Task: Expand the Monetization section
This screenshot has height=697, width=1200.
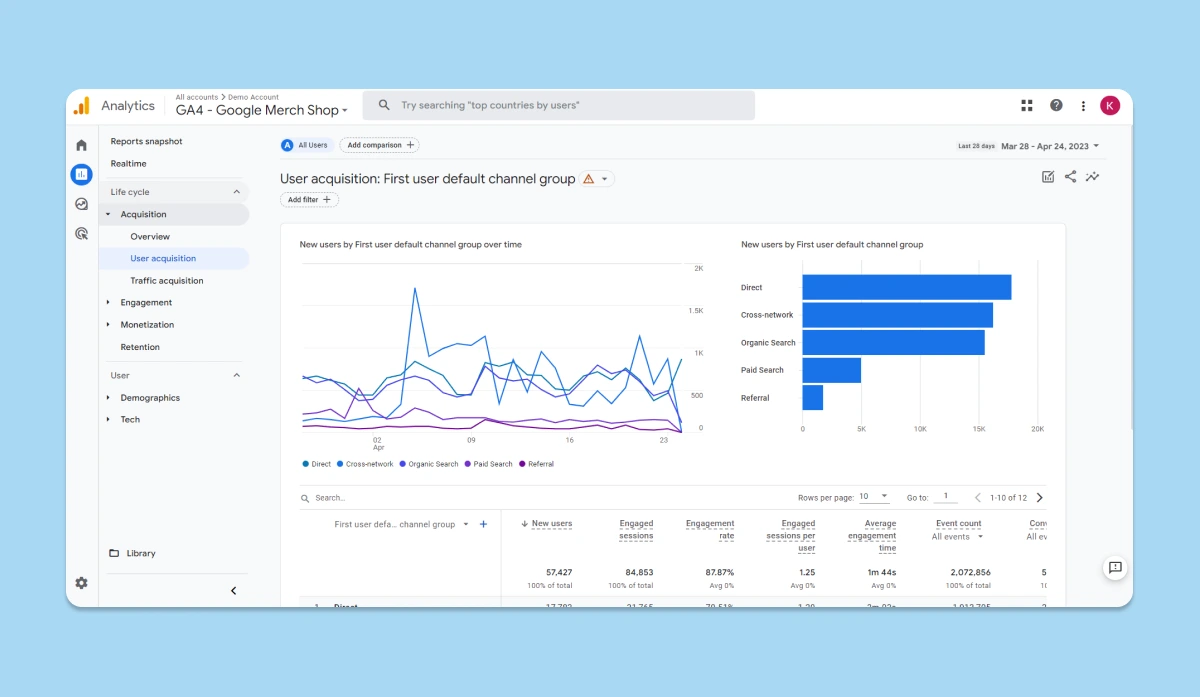Action: 108,325
